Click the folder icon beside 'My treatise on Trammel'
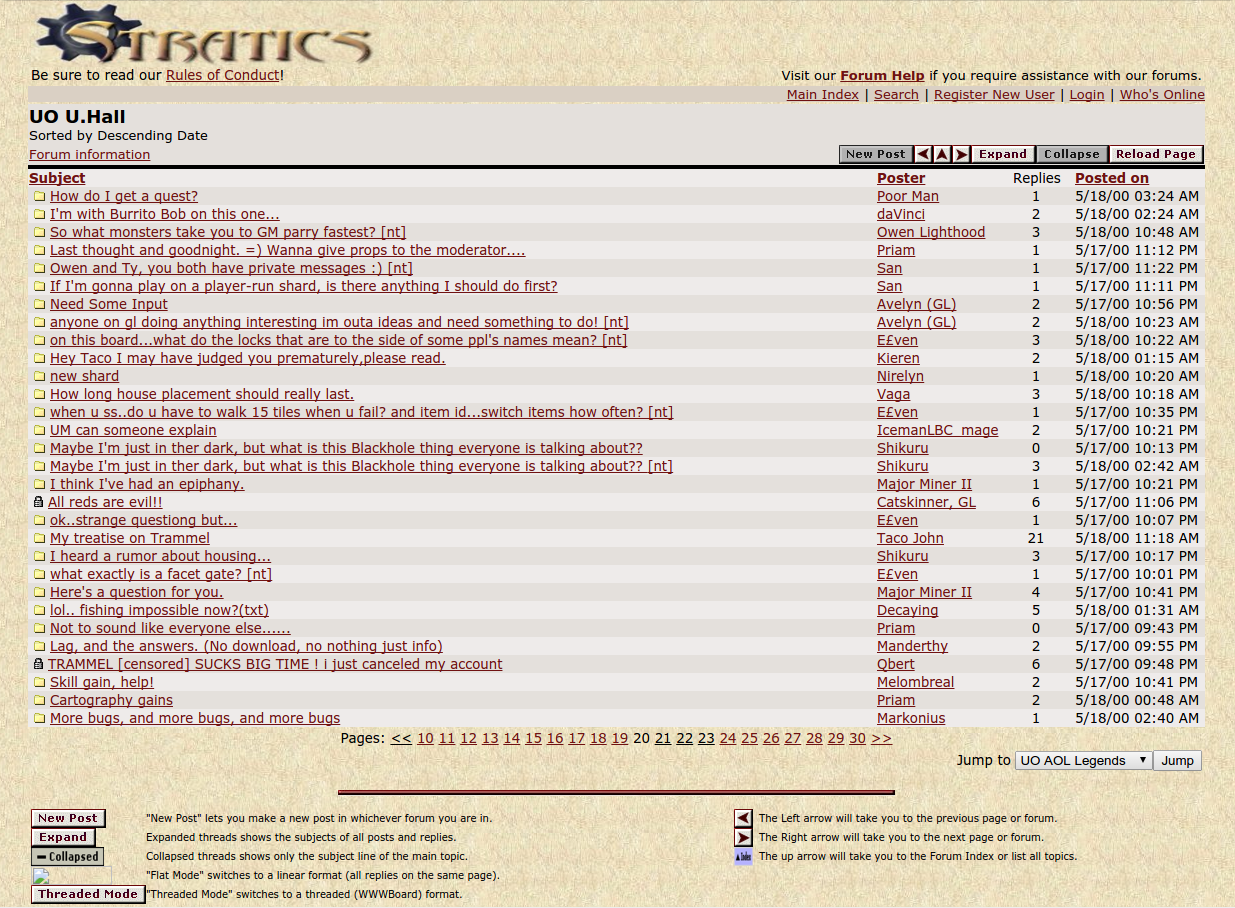 (40, 539)
